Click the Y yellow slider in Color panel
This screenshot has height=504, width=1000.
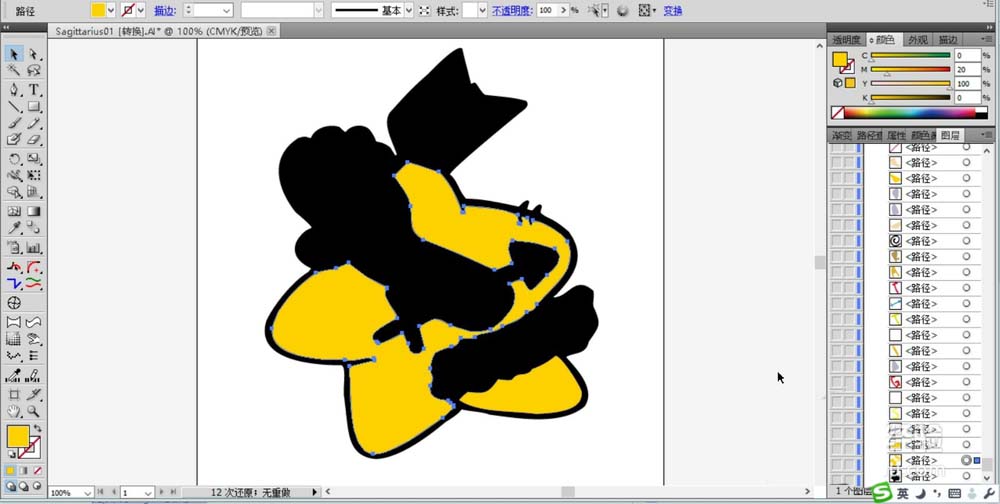tap(911, 84)
